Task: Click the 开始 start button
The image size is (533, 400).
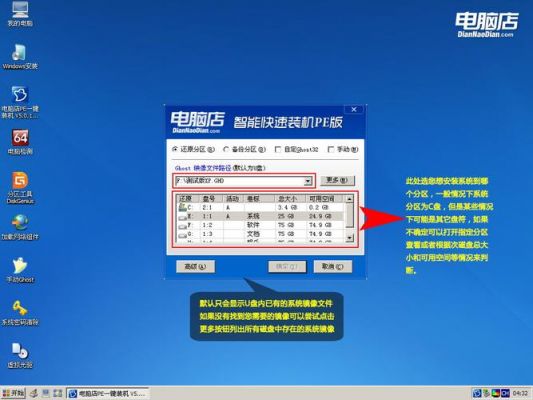Action: (x=13, y=394)
